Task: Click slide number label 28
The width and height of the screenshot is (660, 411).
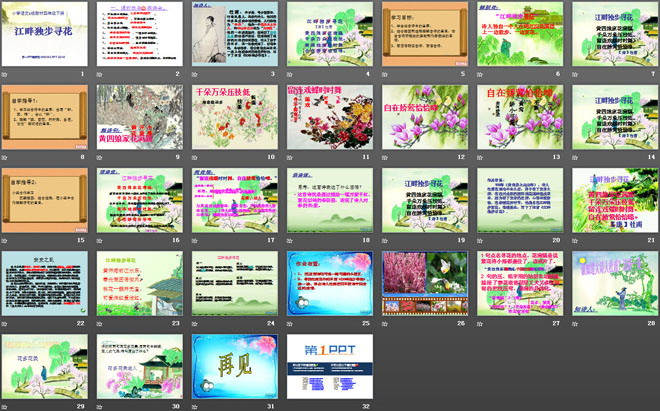Action: click(652, 323)
